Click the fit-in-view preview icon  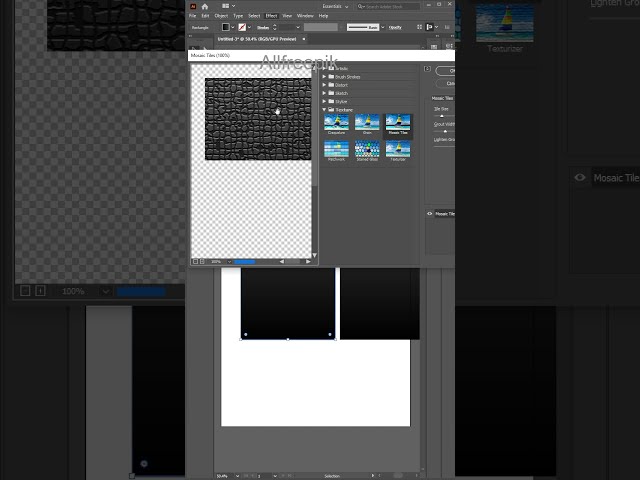point(195,262)
